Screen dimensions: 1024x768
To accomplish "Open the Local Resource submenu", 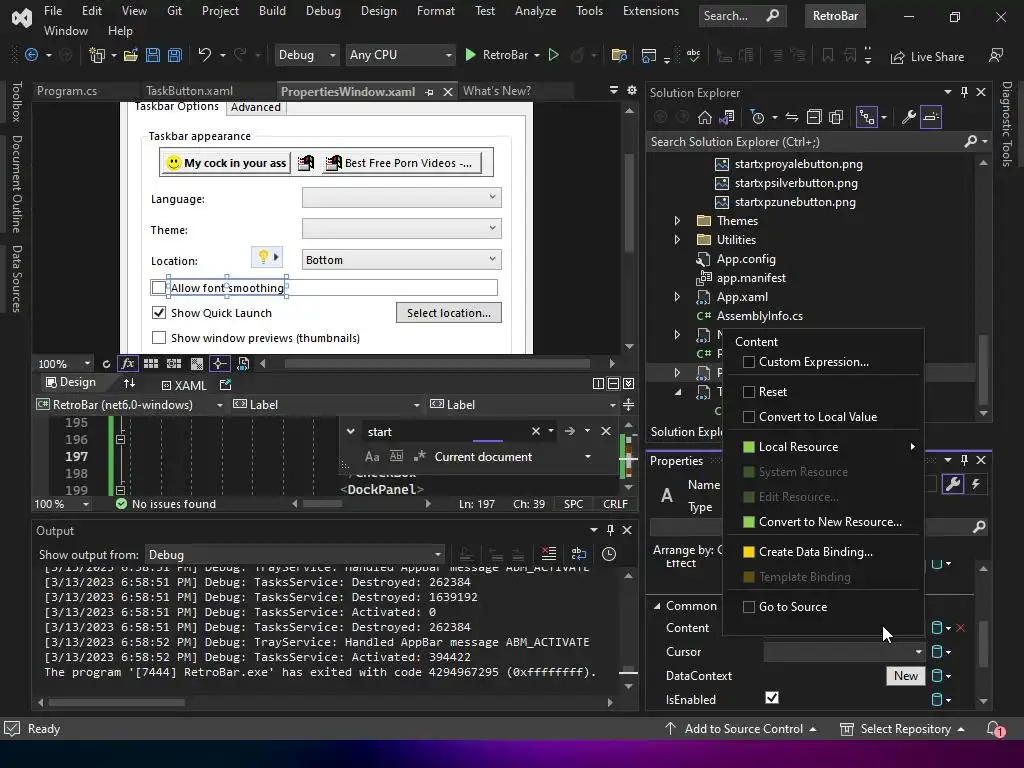I will tap(824, 447).
